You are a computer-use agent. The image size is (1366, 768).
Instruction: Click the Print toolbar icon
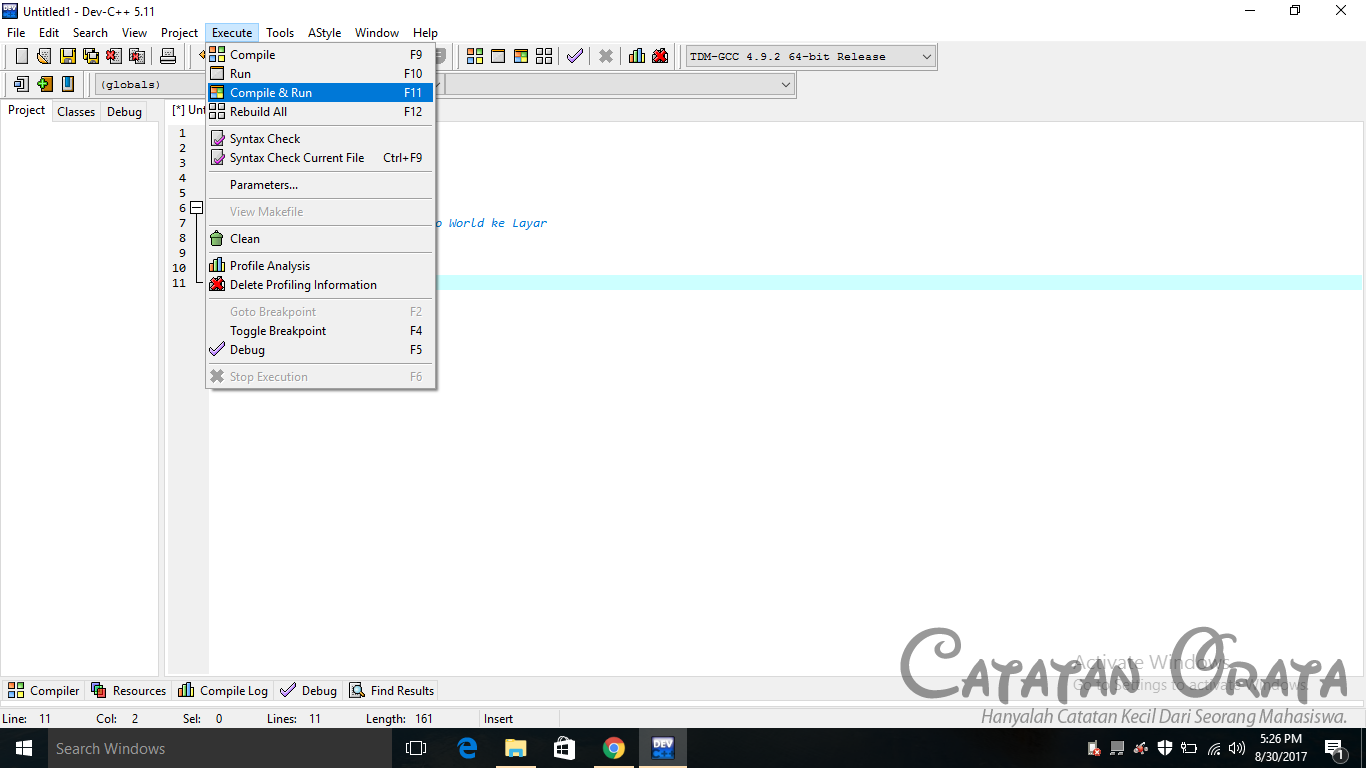pyautogui.click(x=168, y=56)
